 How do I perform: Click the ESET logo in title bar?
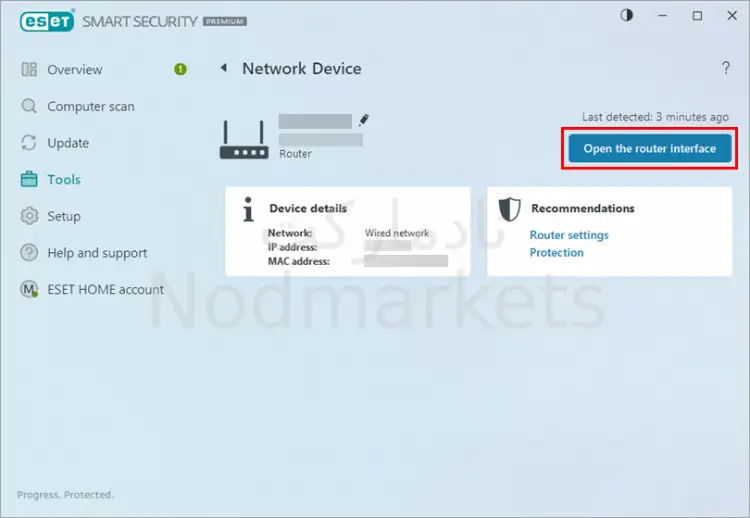(47, 21)
